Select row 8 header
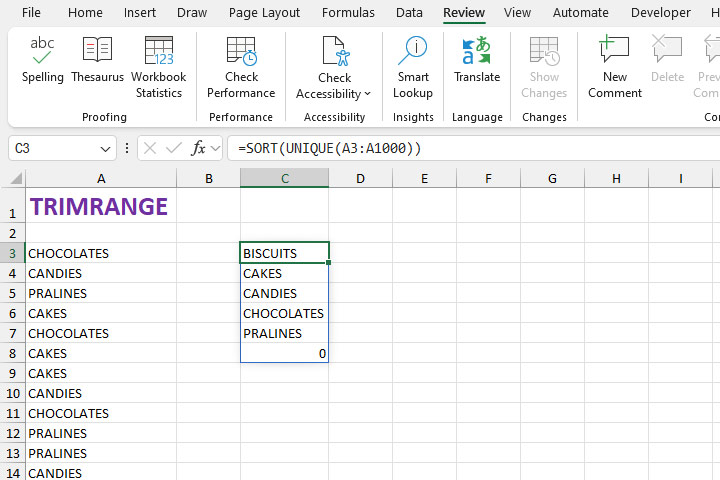The image size is (720, 480). point(12,353)
